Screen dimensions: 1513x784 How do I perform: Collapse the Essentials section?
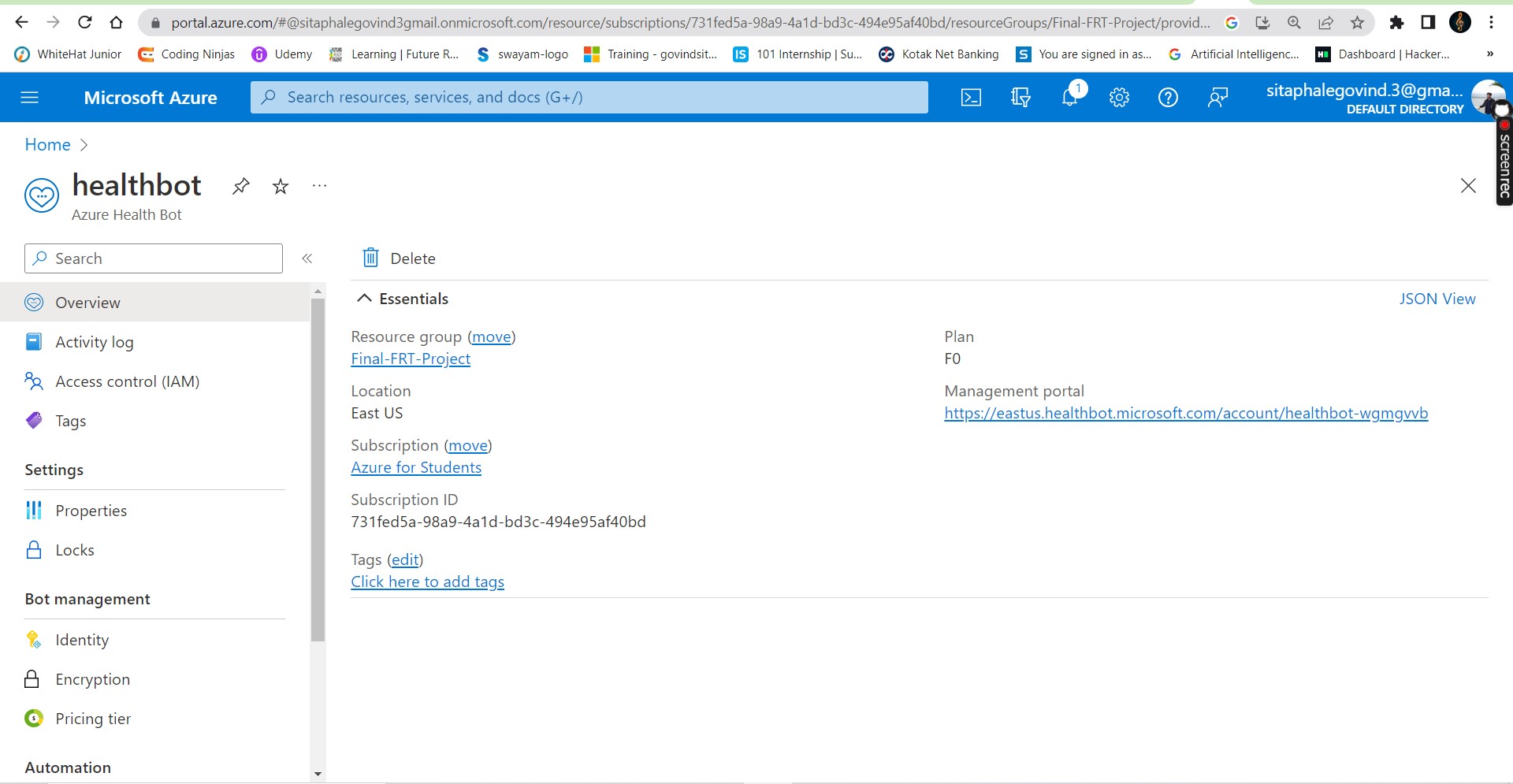(x=364, y=299)
